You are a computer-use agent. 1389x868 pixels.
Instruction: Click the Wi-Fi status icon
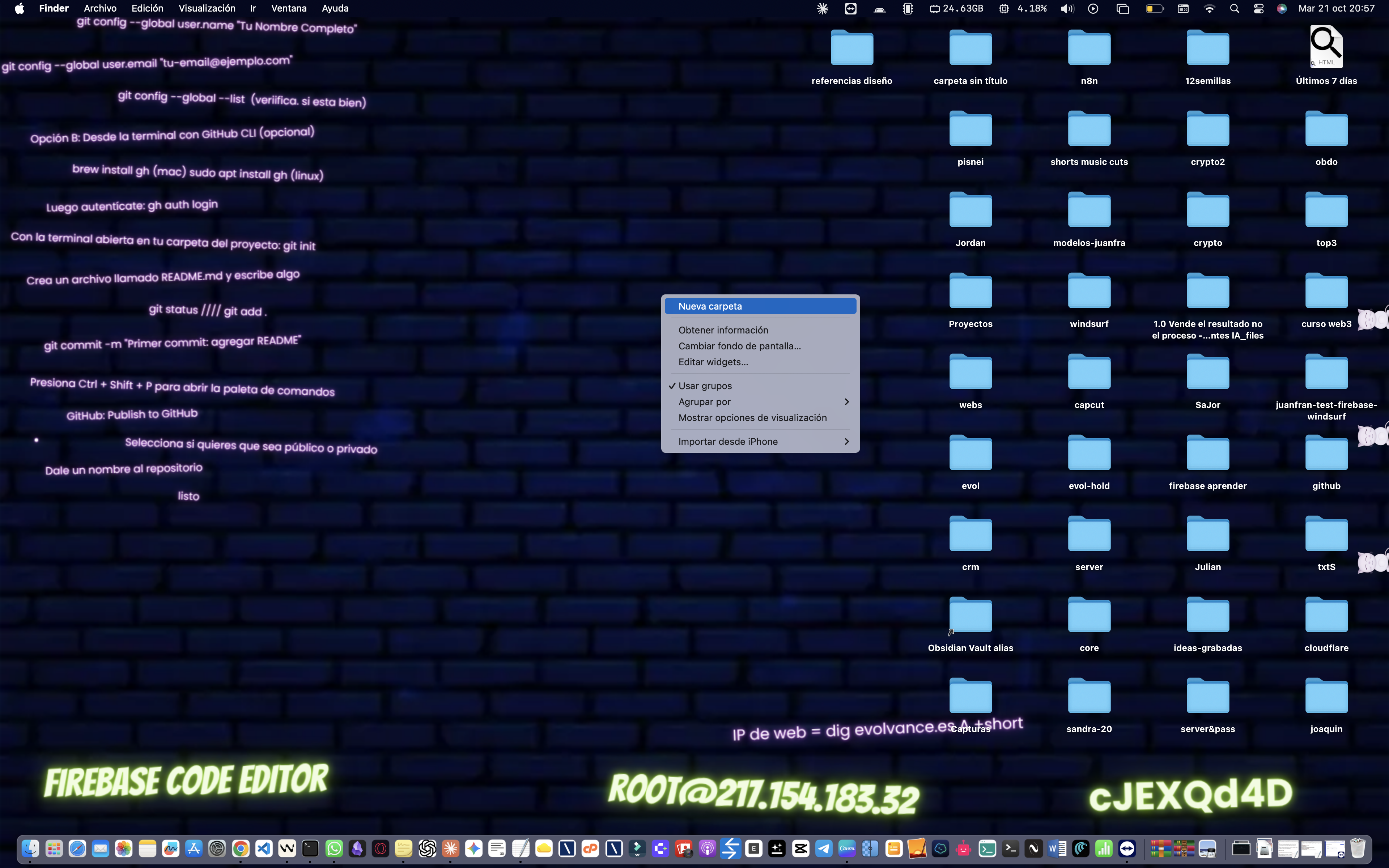pos(1209,9)
